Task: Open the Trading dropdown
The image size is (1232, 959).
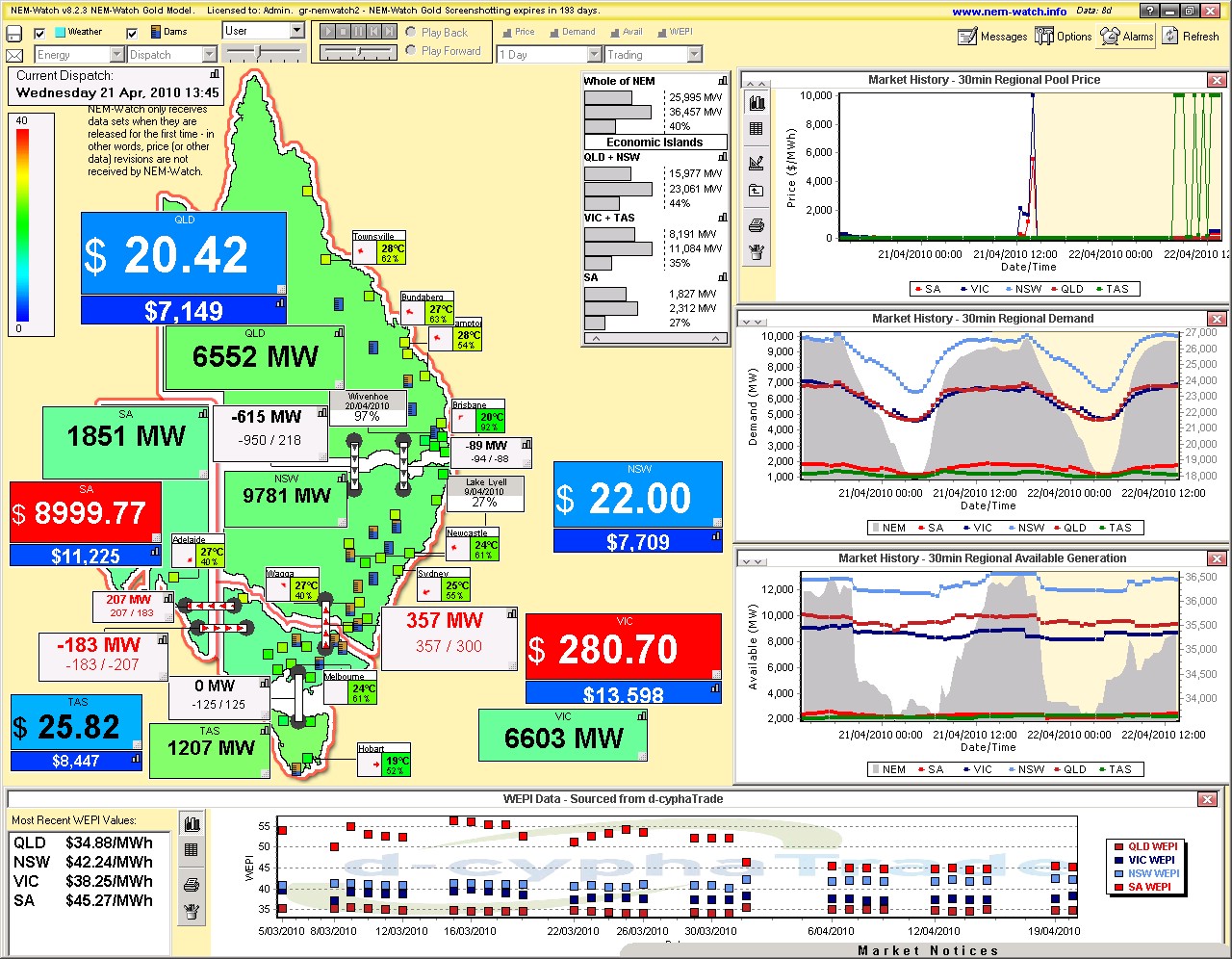Action: (695, 55)
